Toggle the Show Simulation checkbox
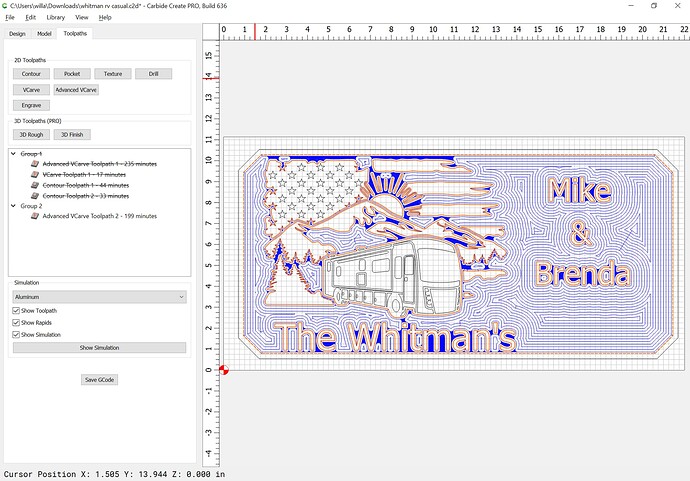 tap(16, 334)
